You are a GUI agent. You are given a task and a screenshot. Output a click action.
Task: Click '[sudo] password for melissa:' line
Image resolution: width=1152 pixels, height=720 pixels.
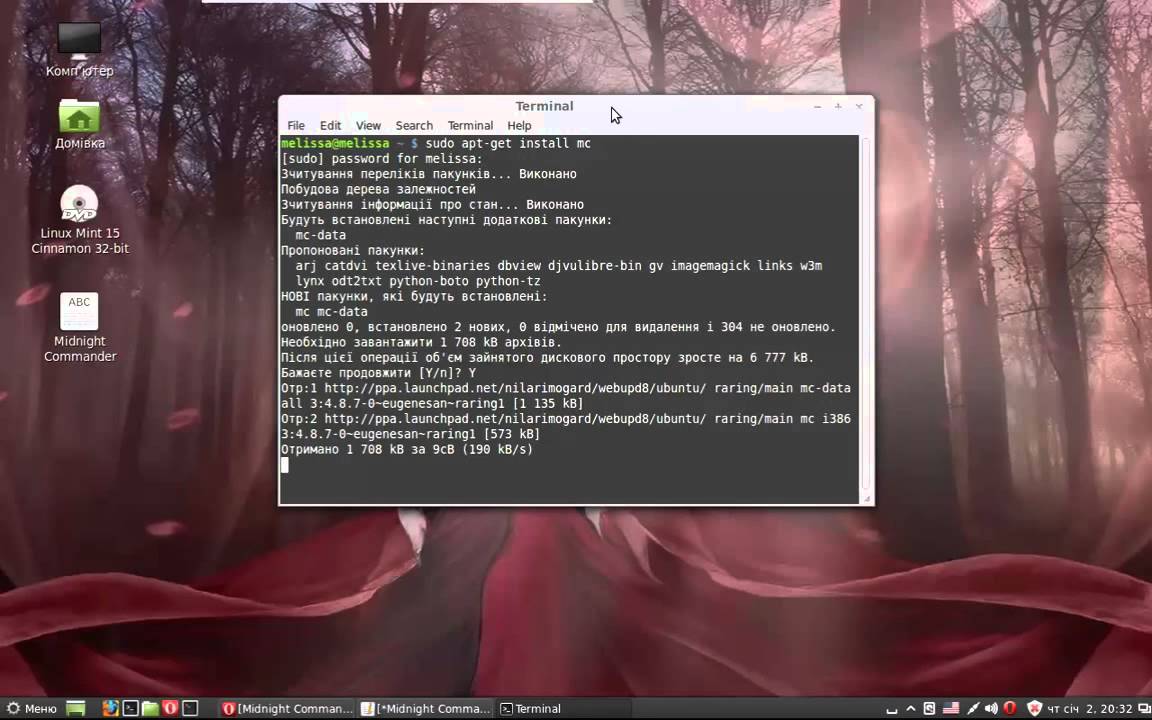(381, 159)
